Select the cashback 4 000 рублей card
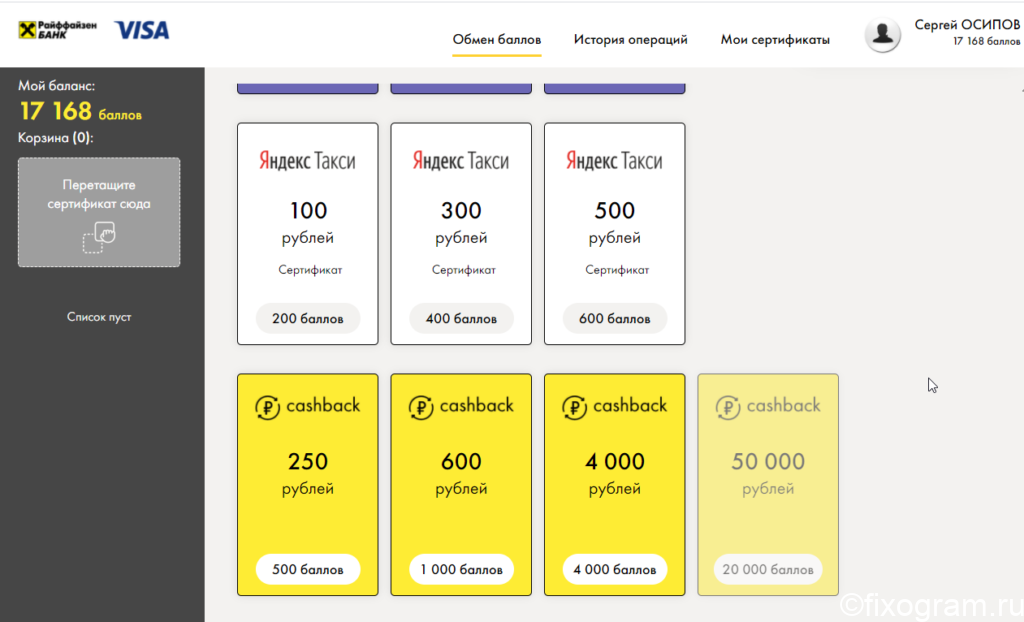Viewport: 1024px width, 622px height. point(615,484)
